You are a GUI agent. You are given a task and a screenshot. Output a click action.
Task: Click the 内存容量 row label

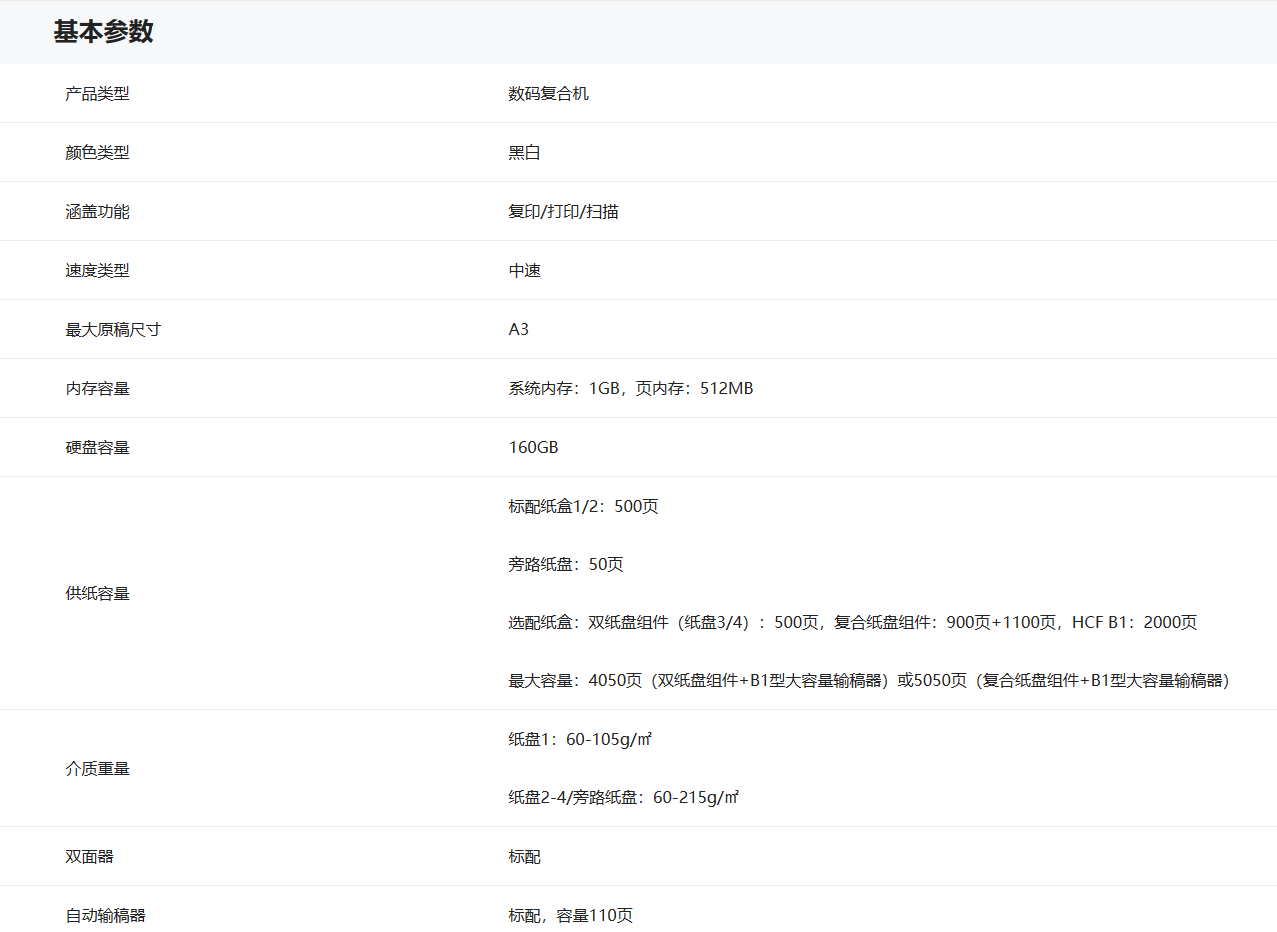point(97,389)
